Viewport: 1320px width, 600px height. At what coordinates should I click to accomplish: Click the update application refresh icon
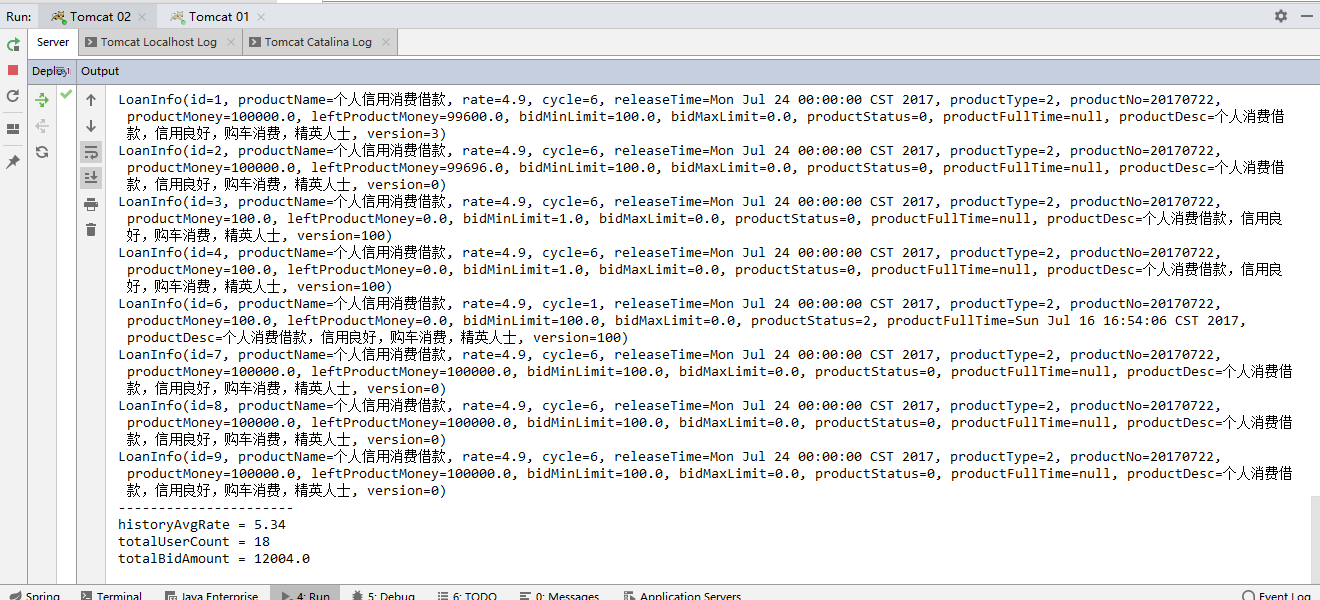(13, 96)
